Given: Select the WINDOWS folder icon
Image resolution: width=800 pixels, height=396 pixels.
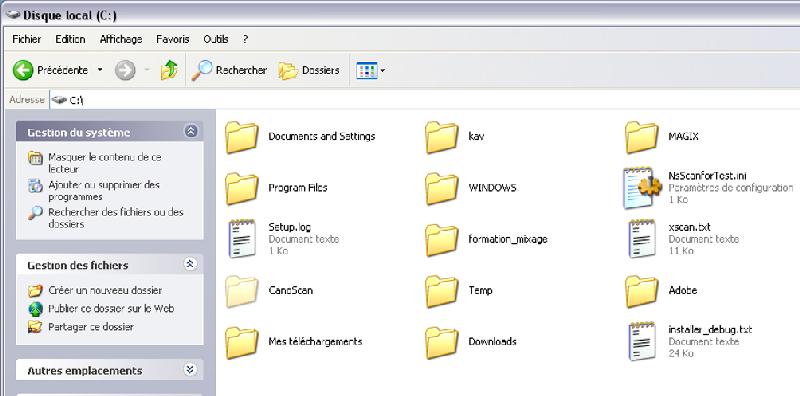Looking at the screenshot, I should point(442,188).
